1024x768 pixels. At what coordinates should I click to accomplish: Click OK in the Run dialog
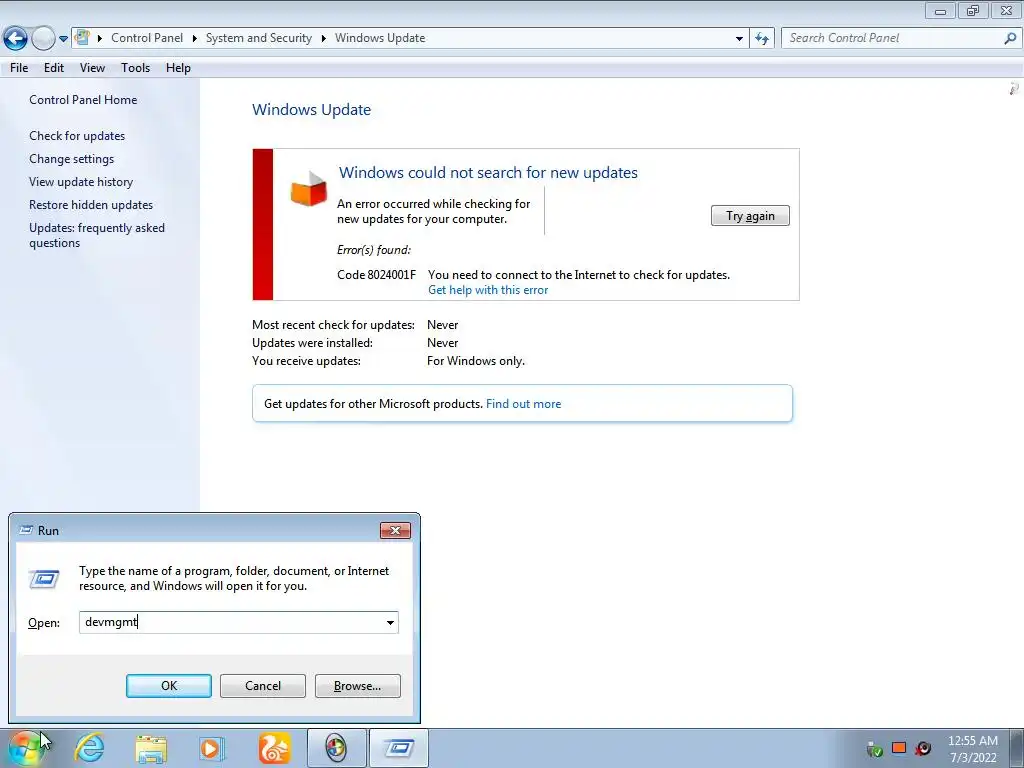tap(168, 686)
